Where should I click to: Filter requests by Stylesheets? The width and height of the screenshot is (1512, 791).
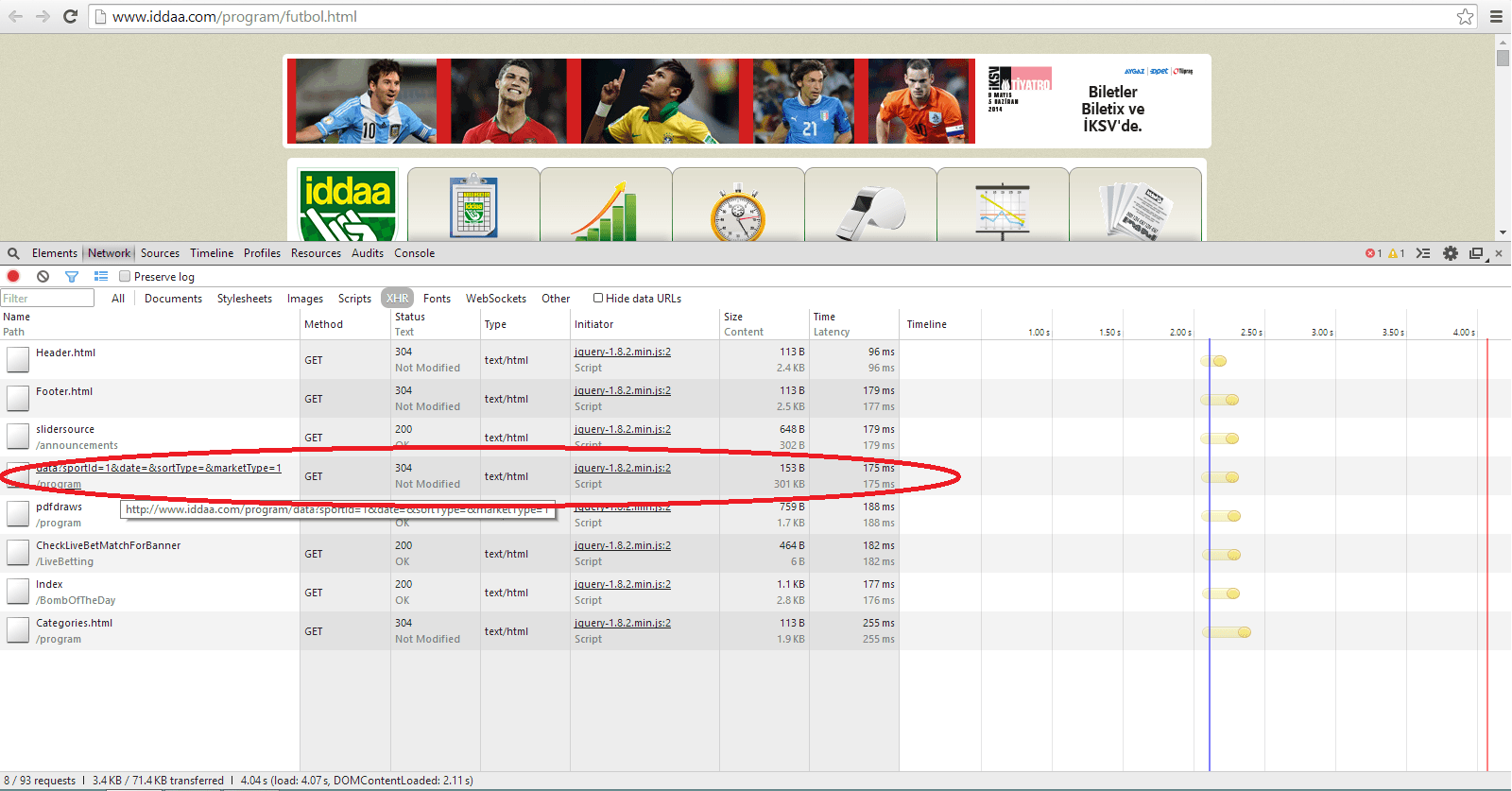pos(245,299)
